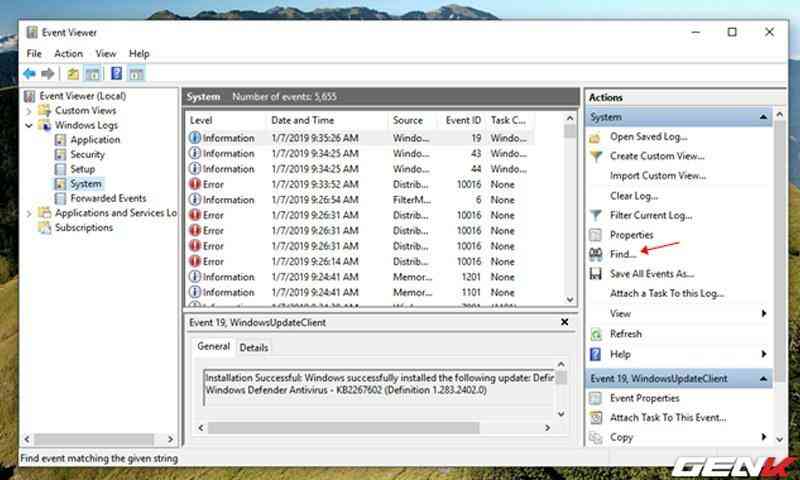Select the event with ID 43
The width and height of the screenshot is (800, 480).
pos(360,154)
